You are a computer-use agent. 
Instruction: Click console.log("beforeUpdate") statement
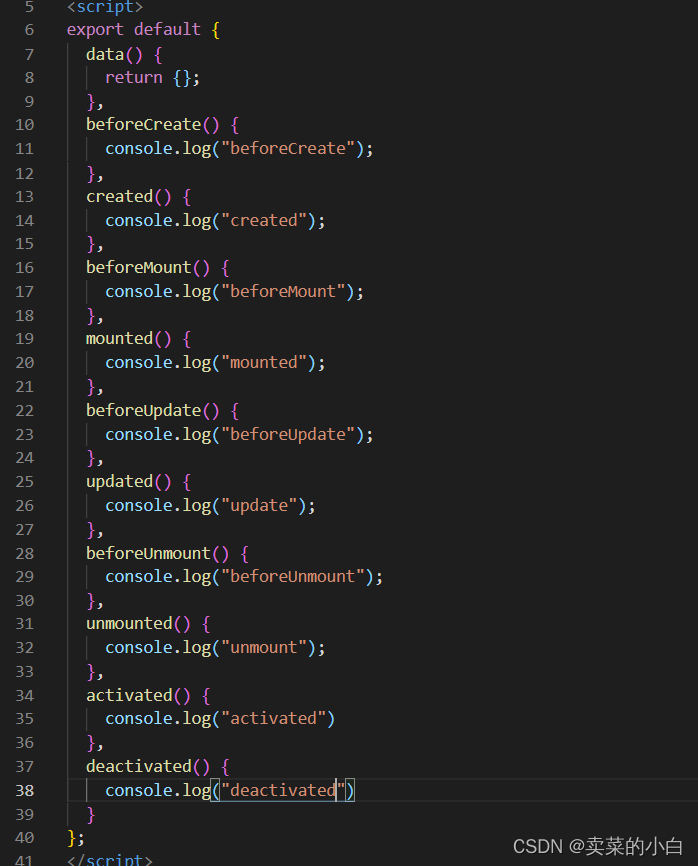tap(239, 435)
